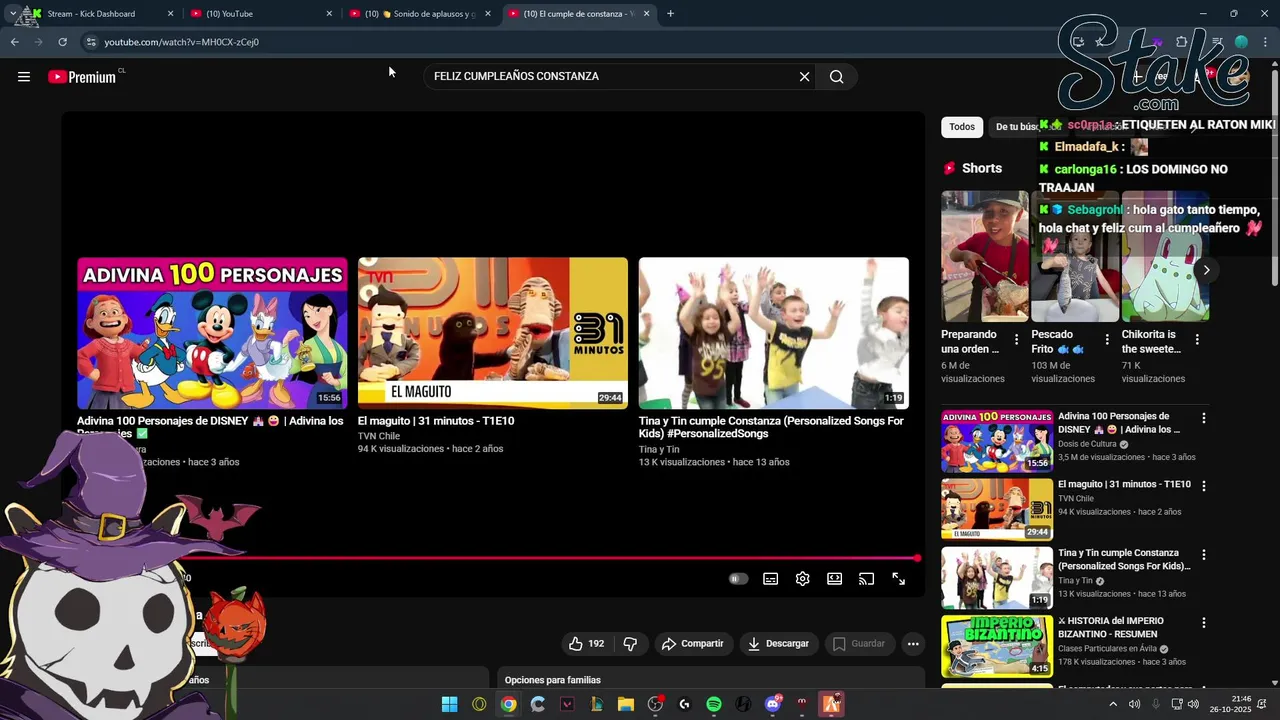Open options for El maguito sidebar video
Viewport: 1280px width, 720px height.
point(1204,486)
